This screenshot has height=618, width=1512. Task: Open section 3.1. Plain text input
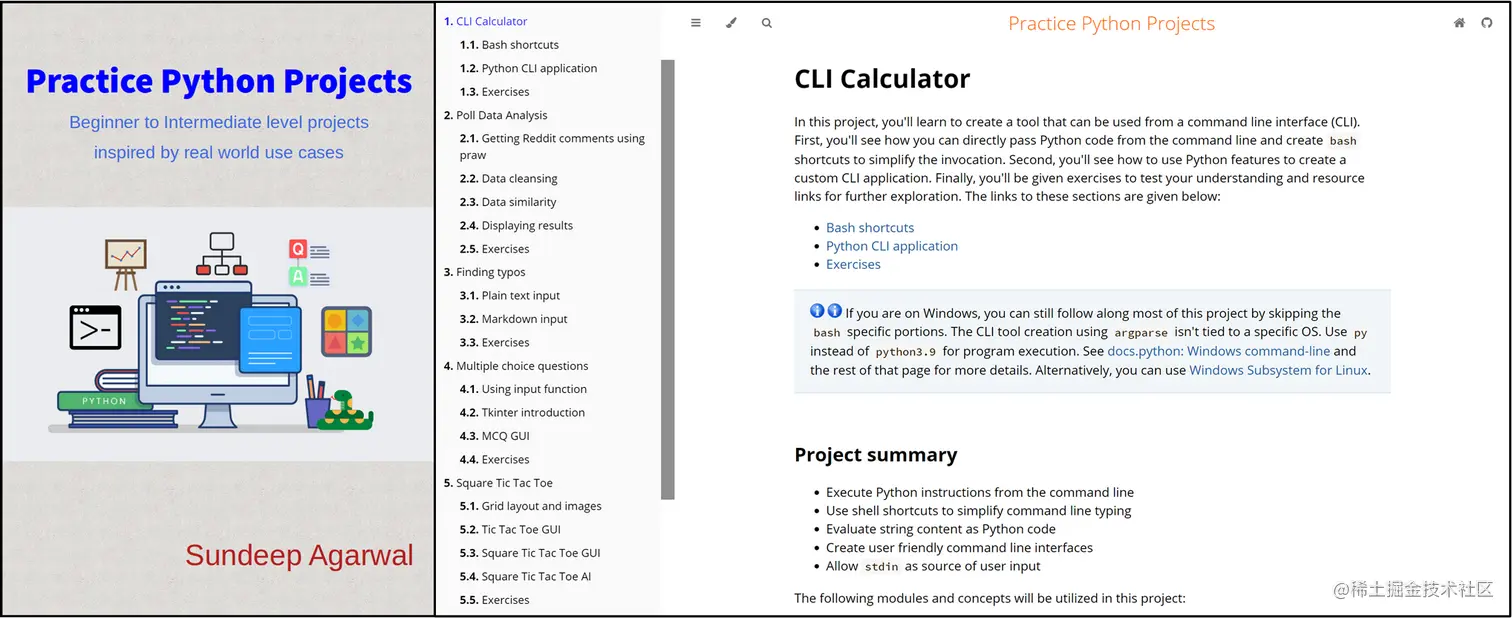509,296
